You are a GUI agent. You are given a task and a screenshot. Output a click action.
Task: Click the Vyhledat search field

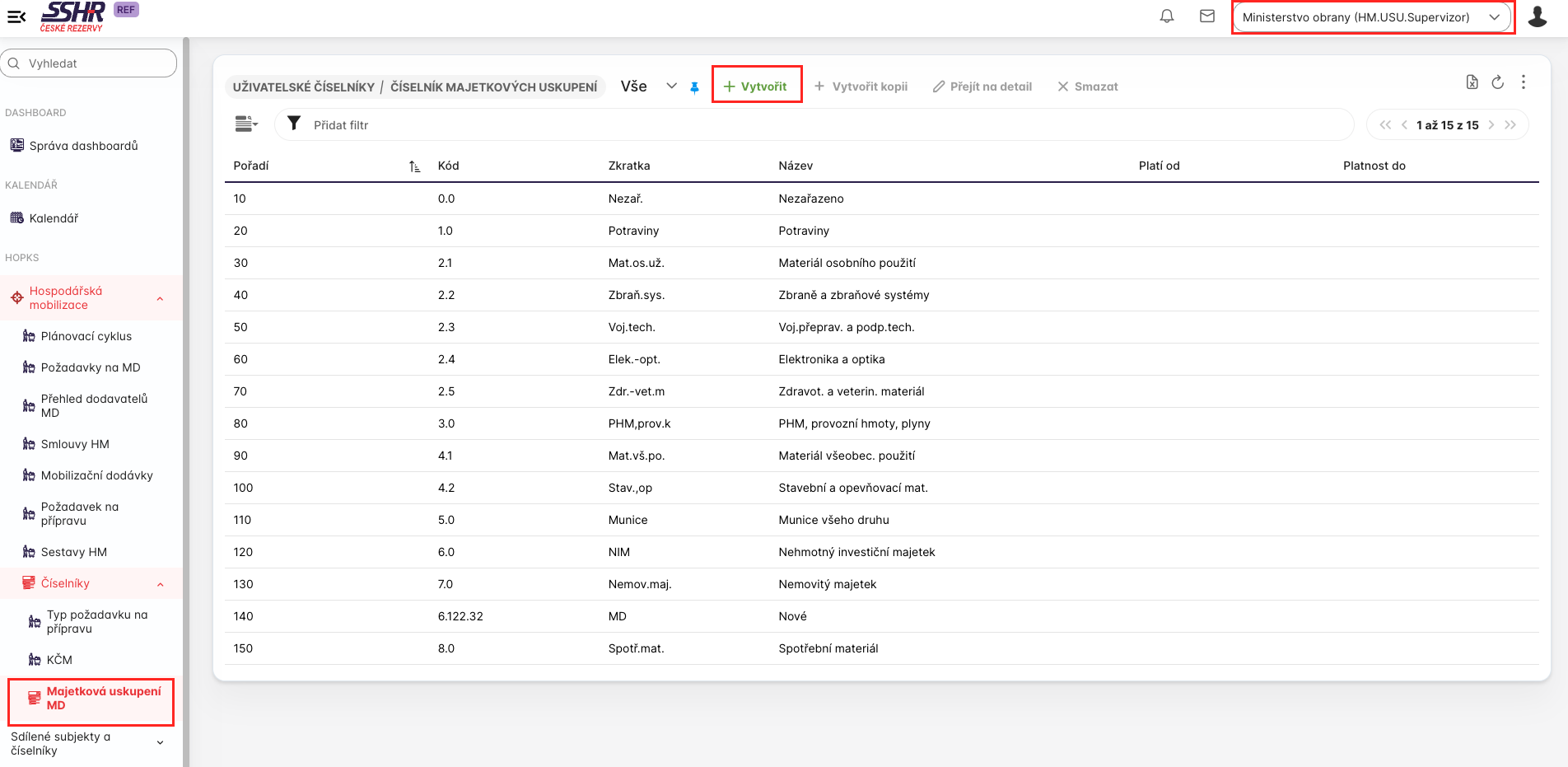click(91, 63)
